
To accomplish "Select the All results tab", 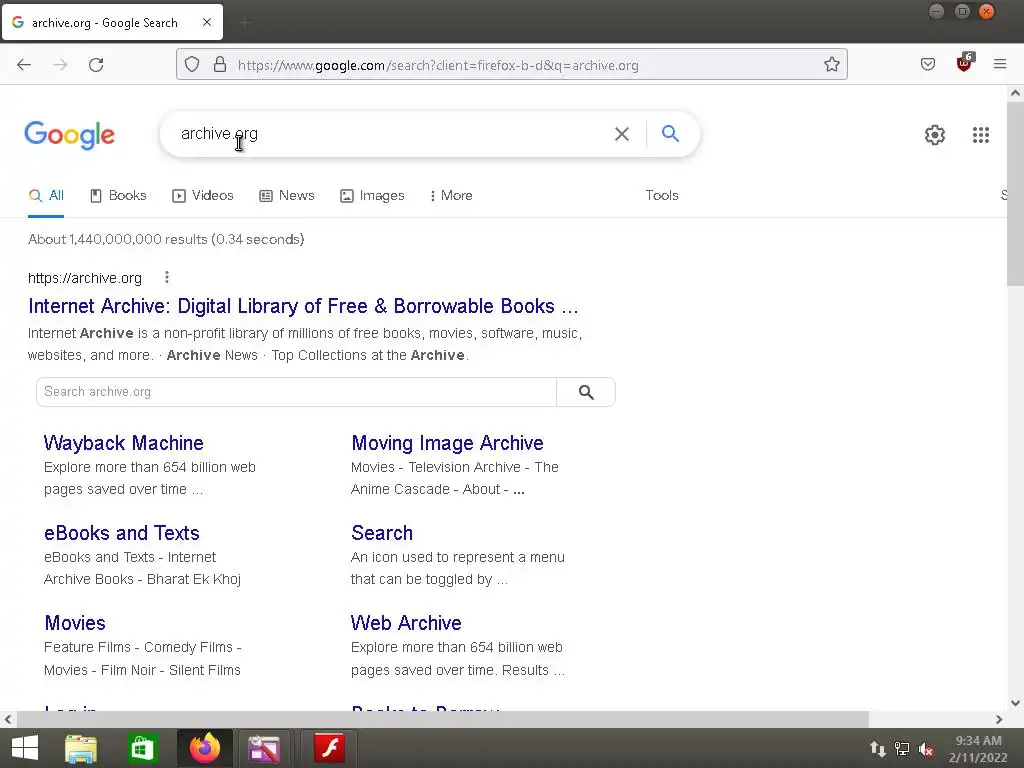I will [x=46, y=195].
